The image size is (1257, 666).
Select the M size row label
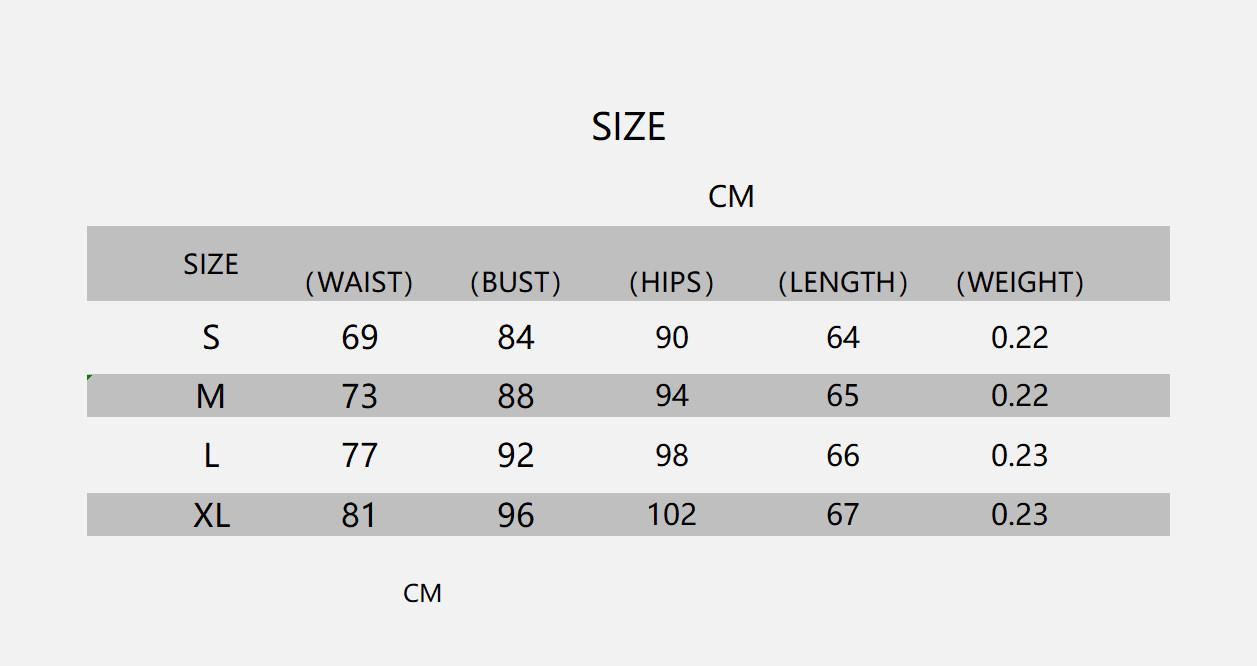pos(211,397)
